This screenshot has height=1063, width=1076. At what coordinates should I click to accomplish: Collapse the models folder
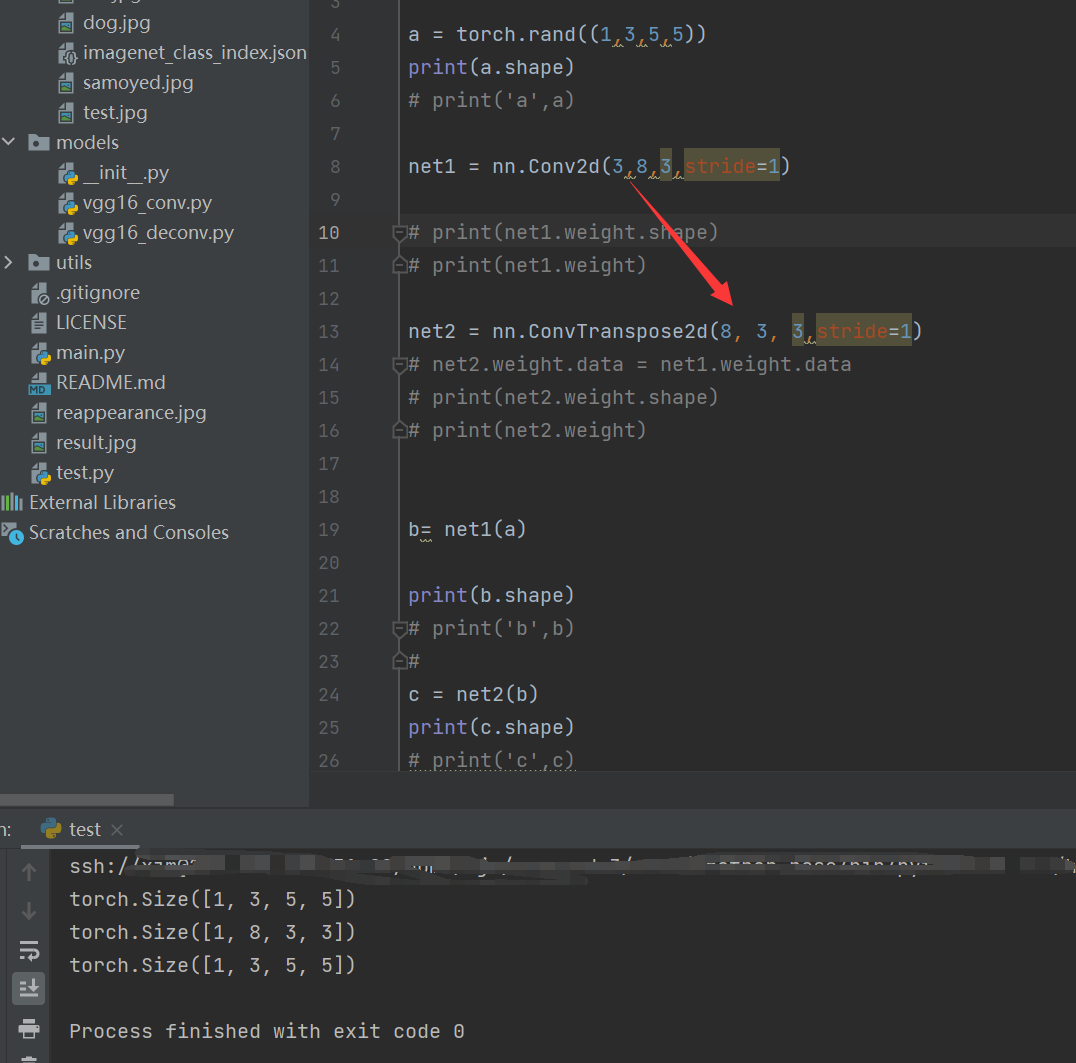[x=9, y=142]
